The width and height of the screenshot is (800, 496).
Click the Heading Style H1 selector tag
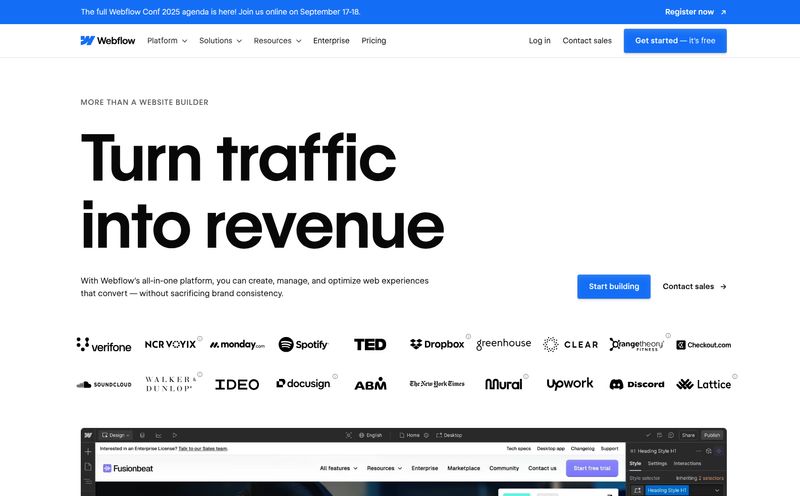tap(667, 490)
